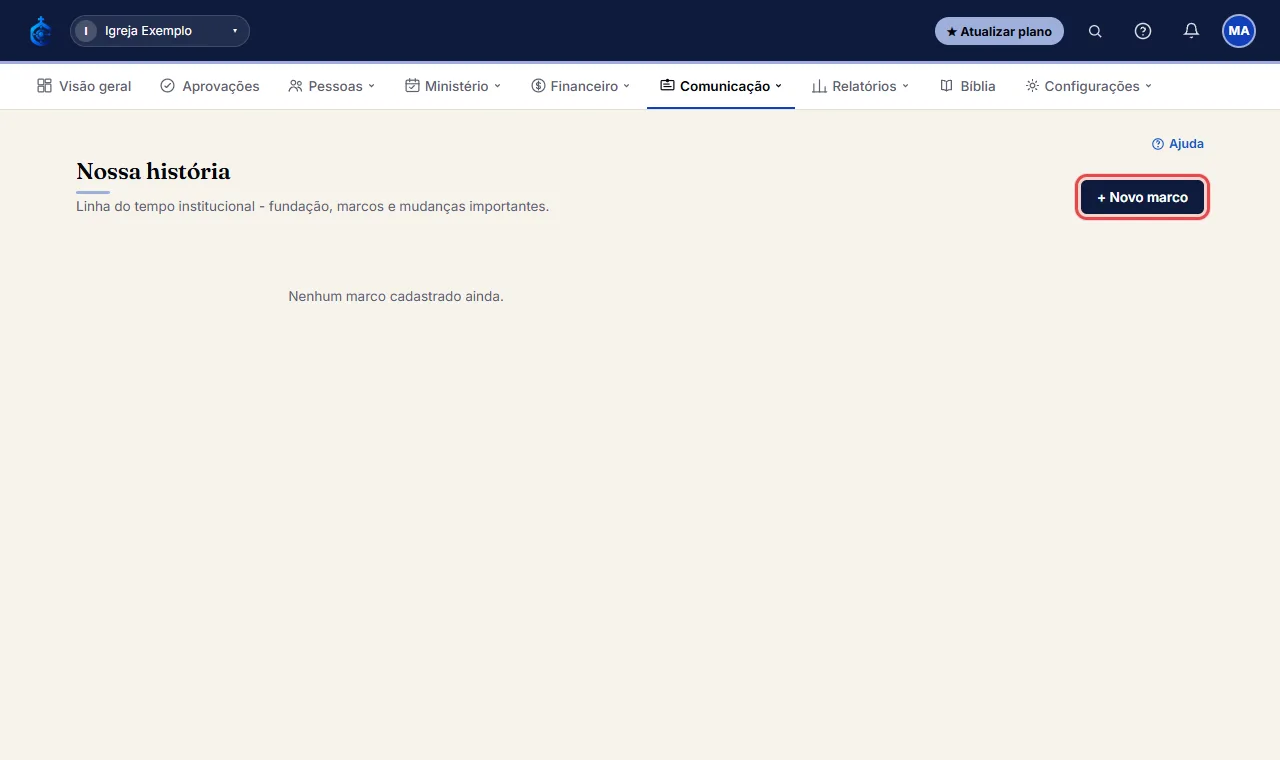Expand the Pessoas menu
The width and height of the screenshot is (1280, 760).
point(331,86)
